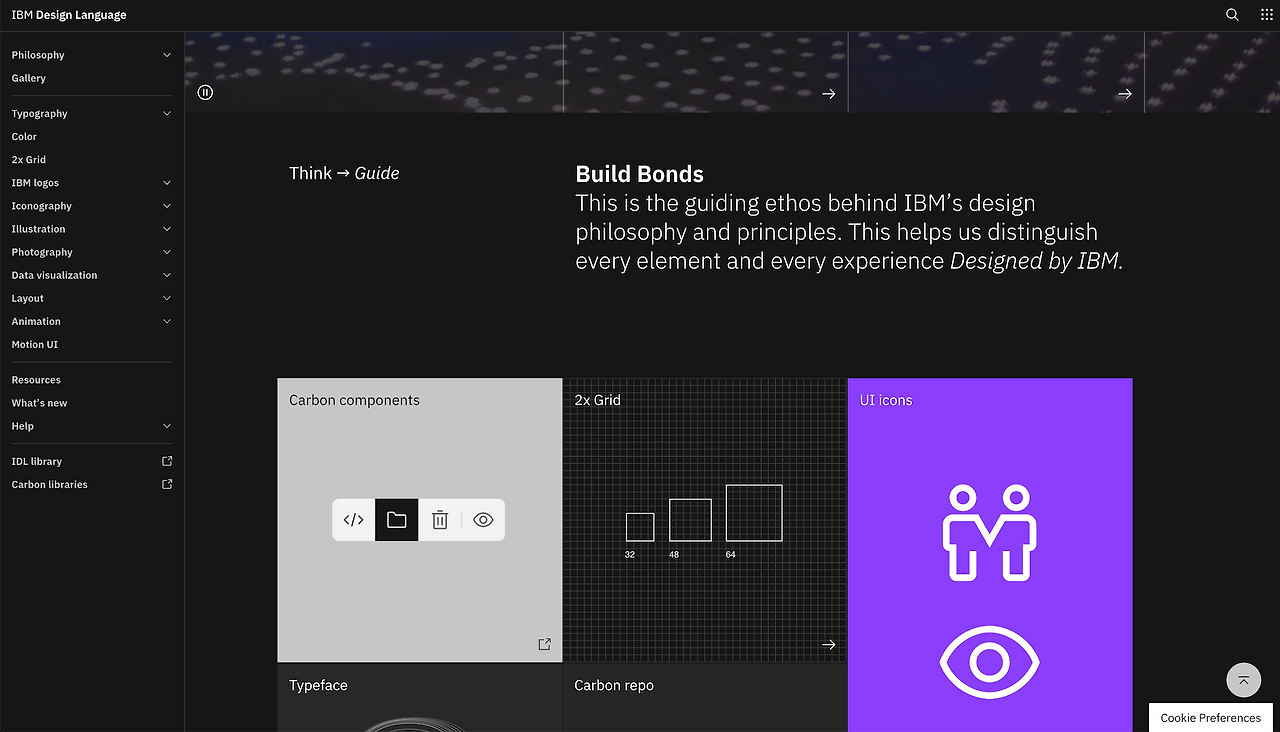Open the Carbon components card title
Viewport: 1280px width, 732px height.
click(354, 400)
